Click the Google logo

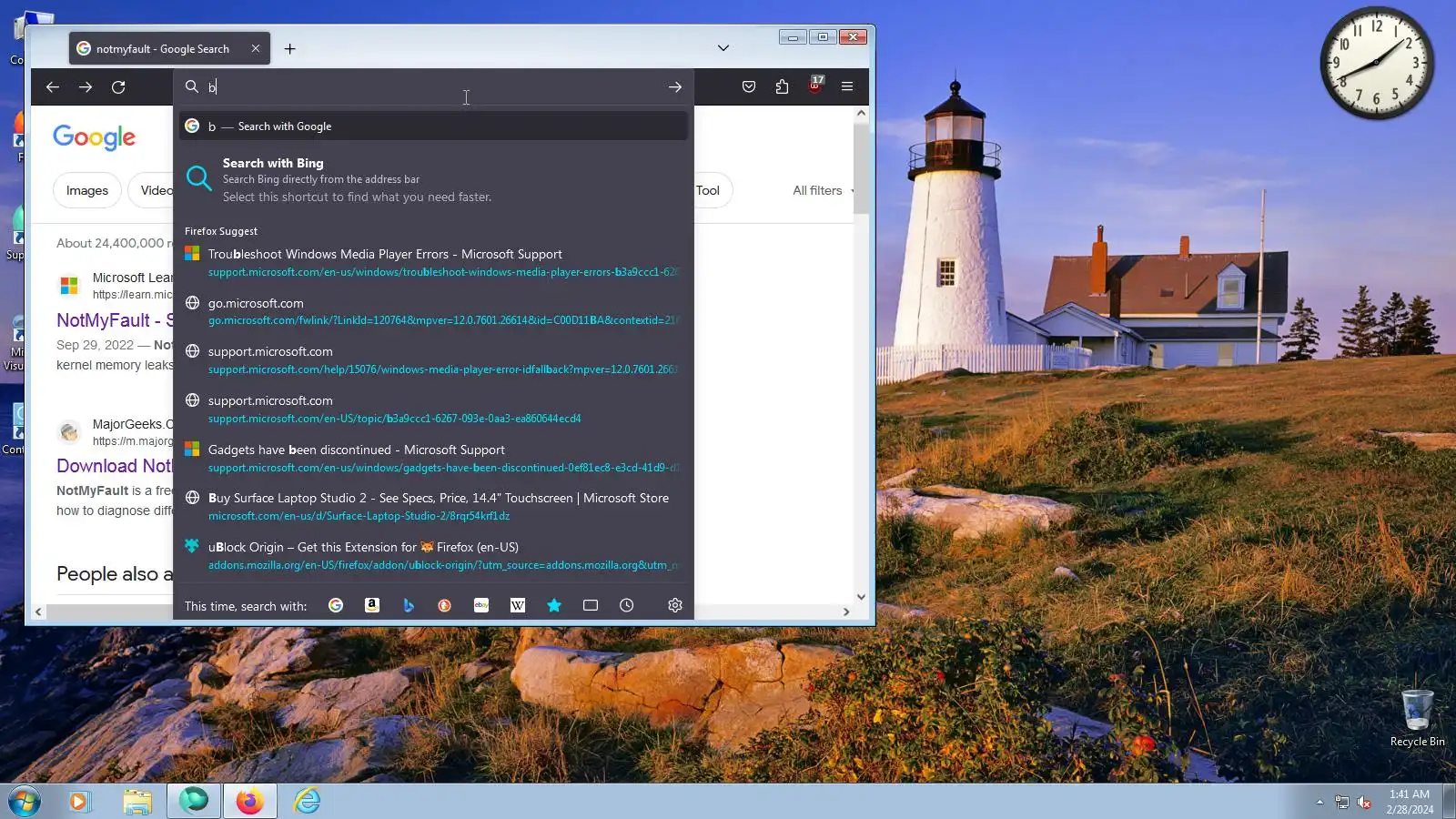[95, 137]
